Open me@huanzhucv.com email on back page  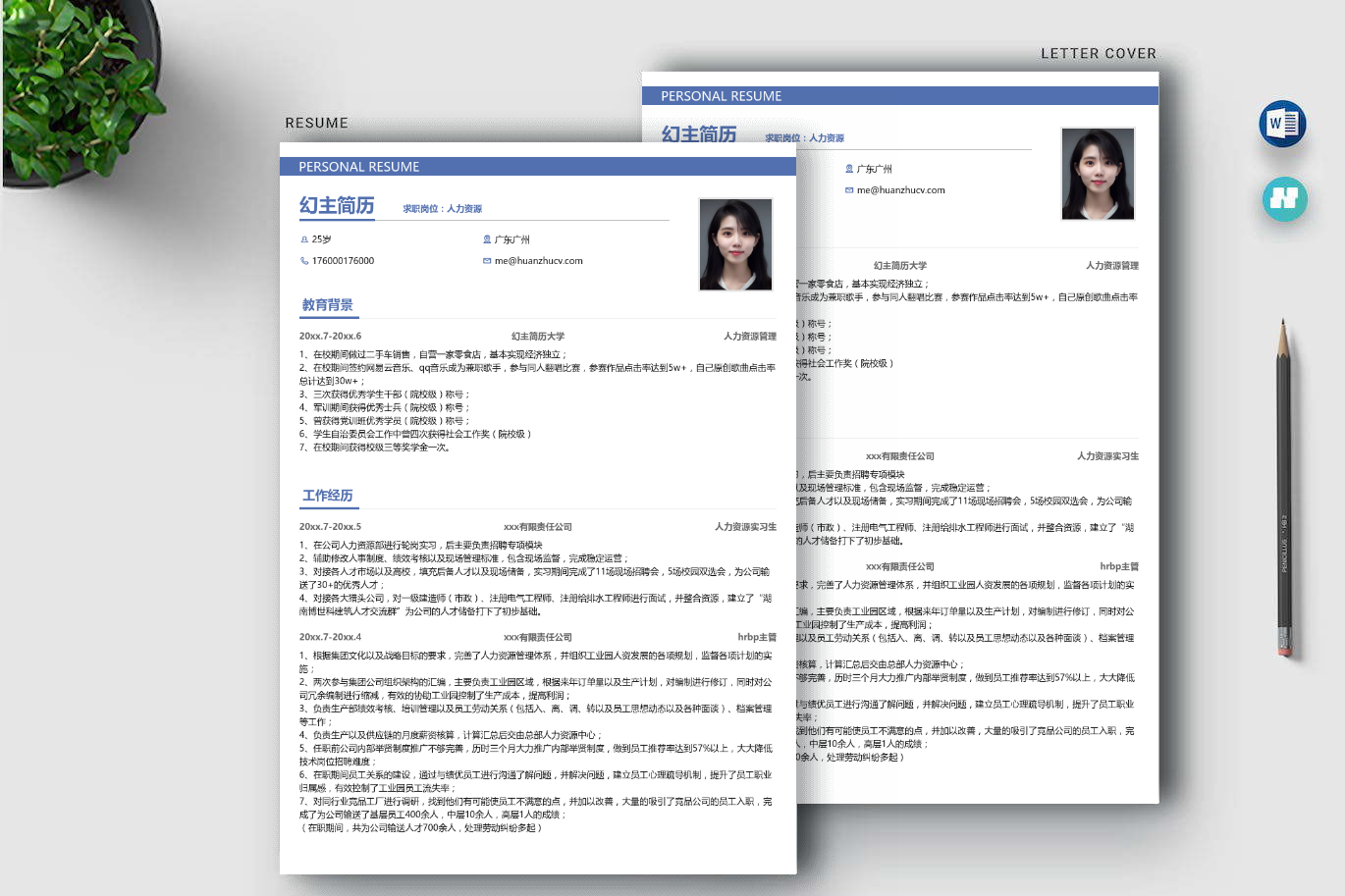click(x=900, y=190)
